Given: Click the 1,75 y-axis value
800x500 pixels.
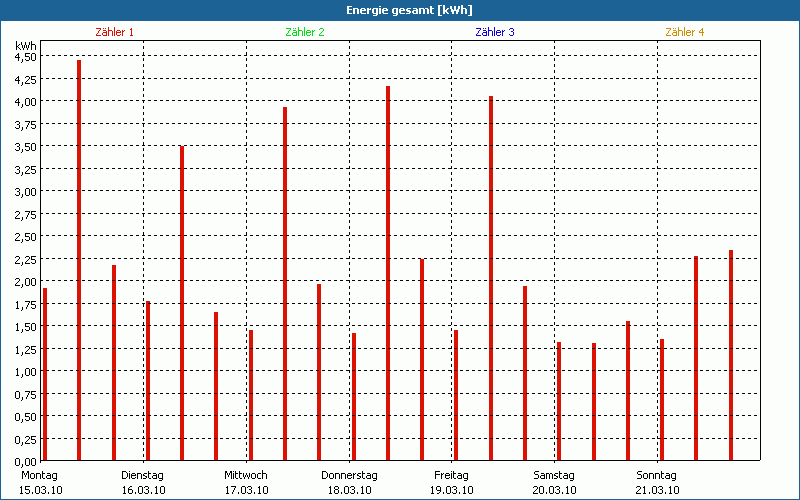Looking at the screenshot, I should 26,304.
